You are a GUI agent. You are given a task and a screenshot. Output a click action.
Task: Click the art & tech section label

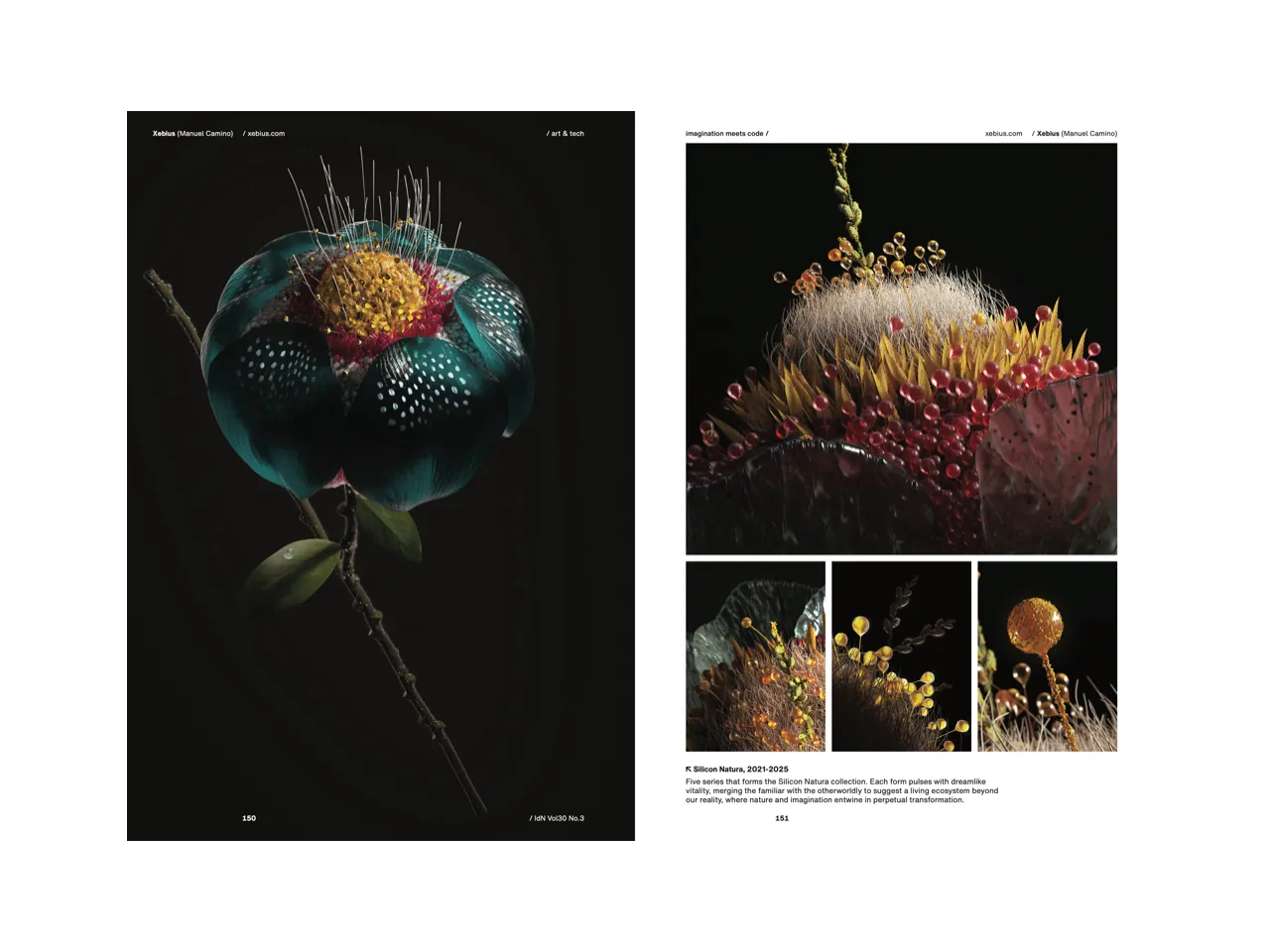coord(564,133)
